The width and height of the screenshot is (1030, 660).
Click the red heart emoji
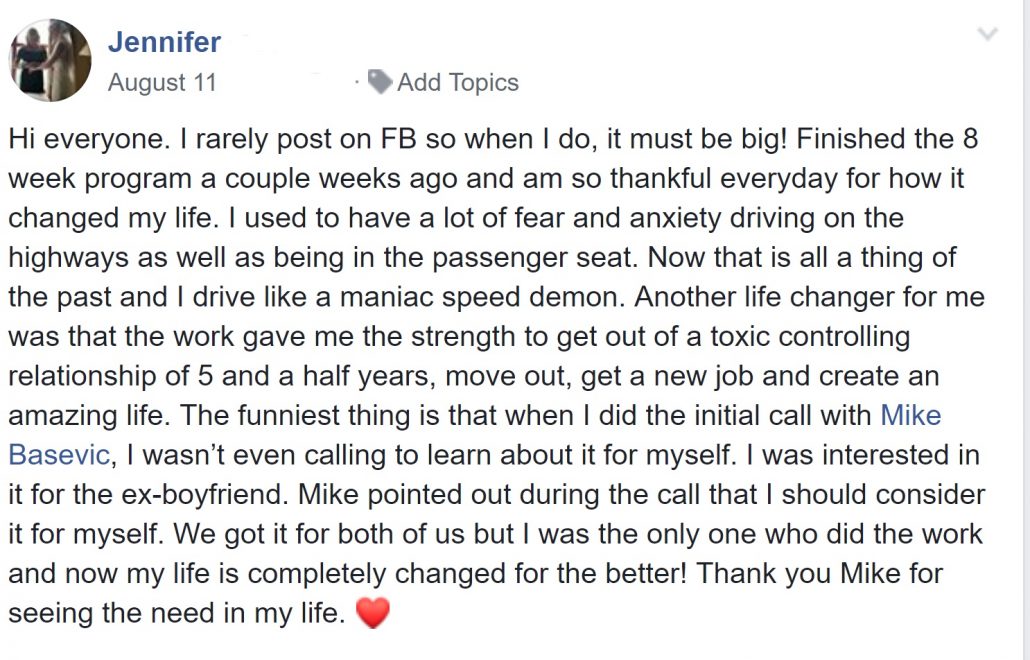pyautogui.click(x=372, y=613)
